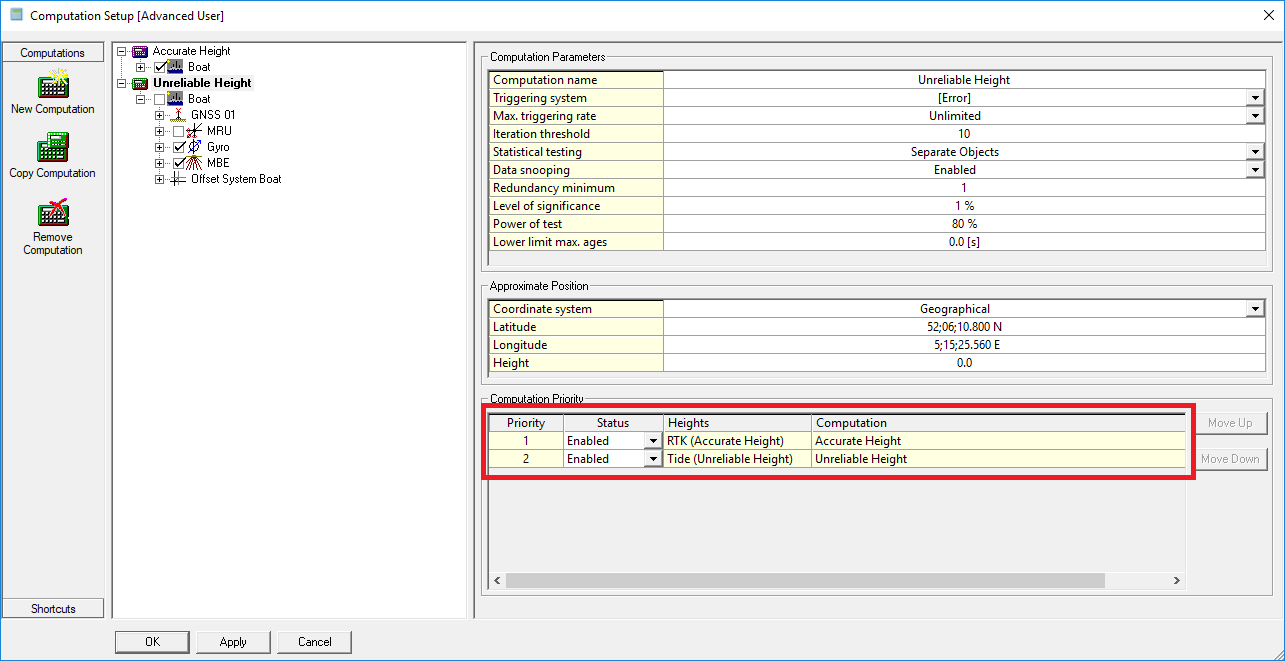Viewport: 1285px width, 661px height.
Task: Uncheck the Gyro checkbox
Action: tap(179, 147)
